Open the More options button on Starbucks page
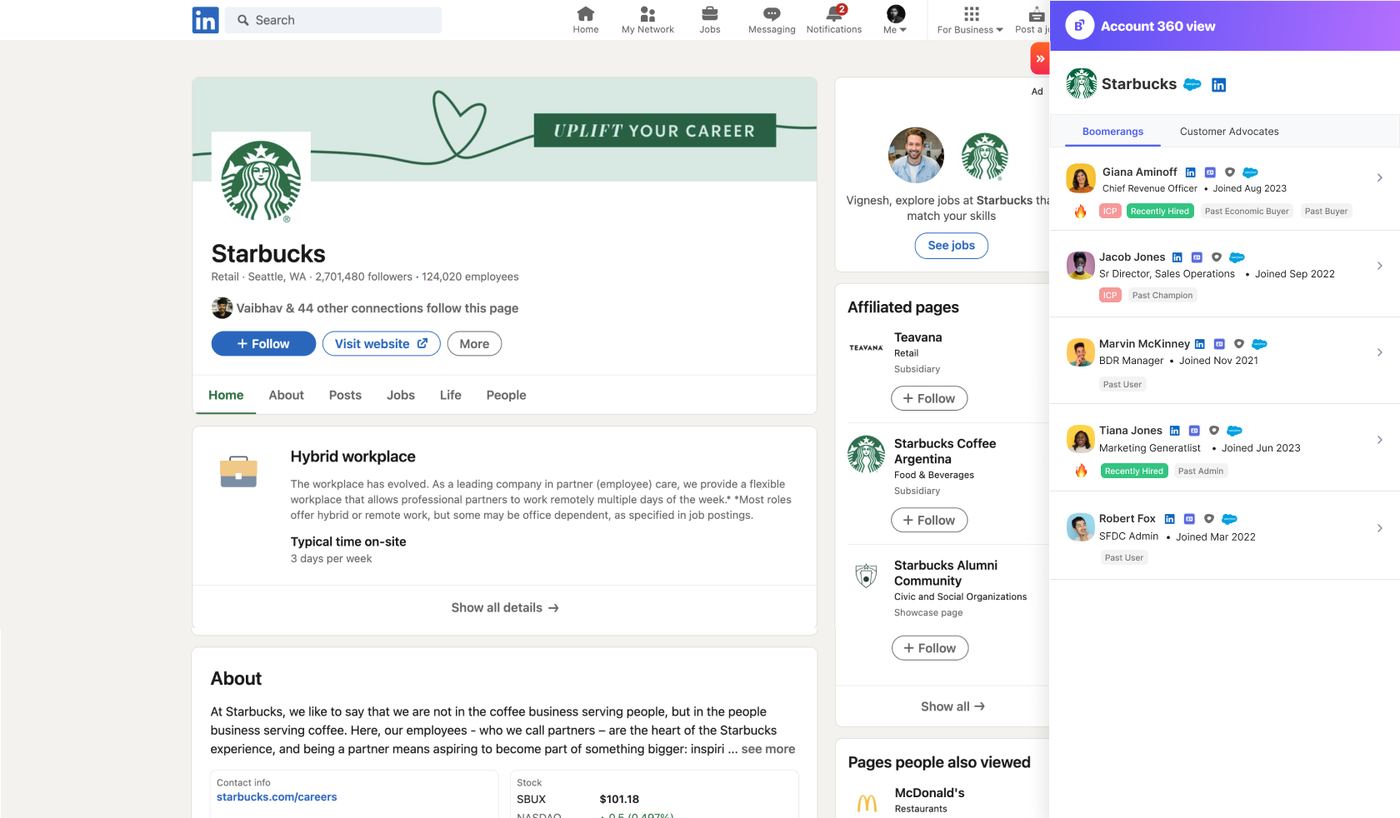Screen dimensions: 1400x818 [474, 344]
